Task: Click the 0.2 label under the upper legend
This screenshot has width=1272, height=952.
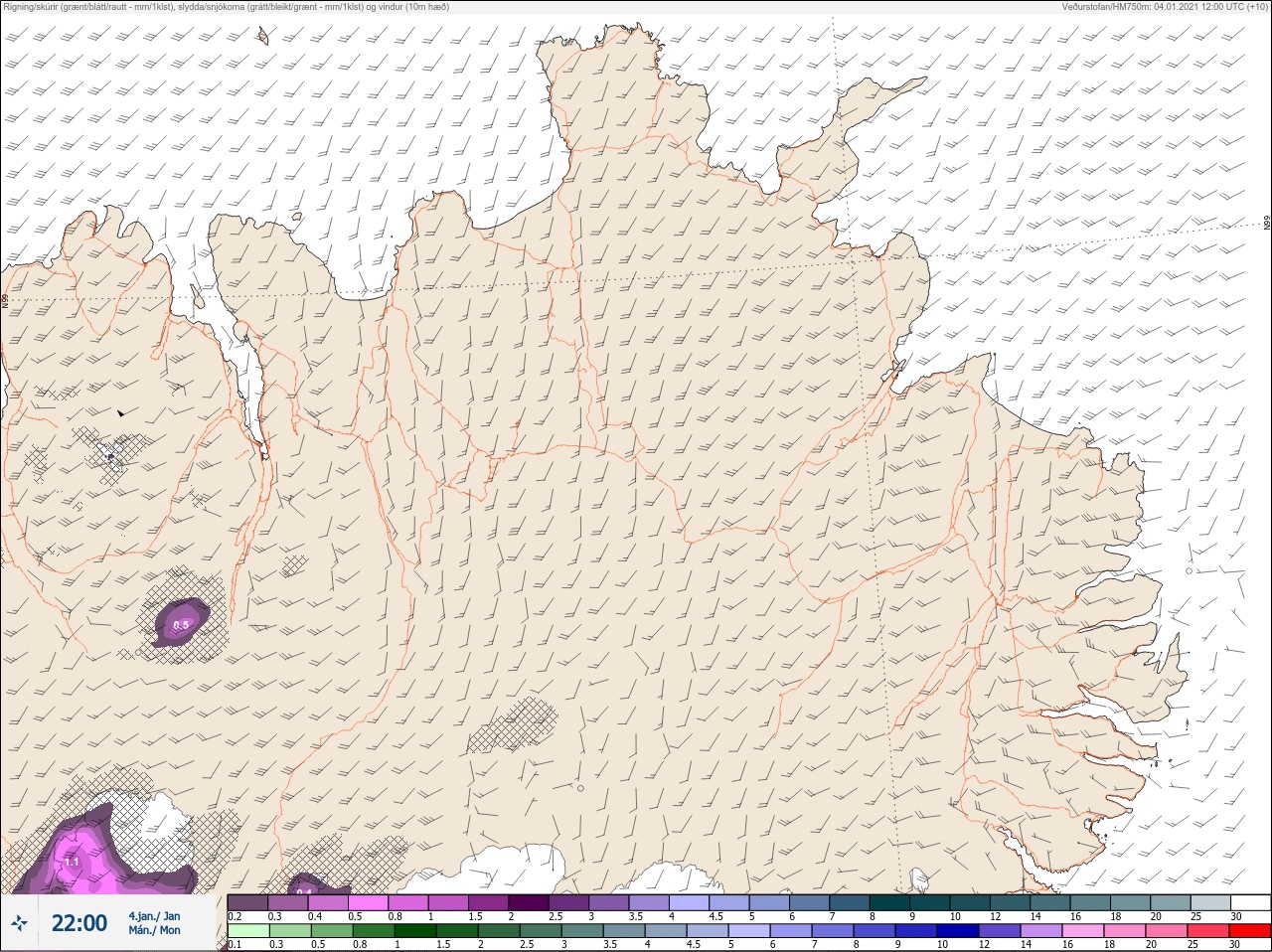Action: coord(235,916)
